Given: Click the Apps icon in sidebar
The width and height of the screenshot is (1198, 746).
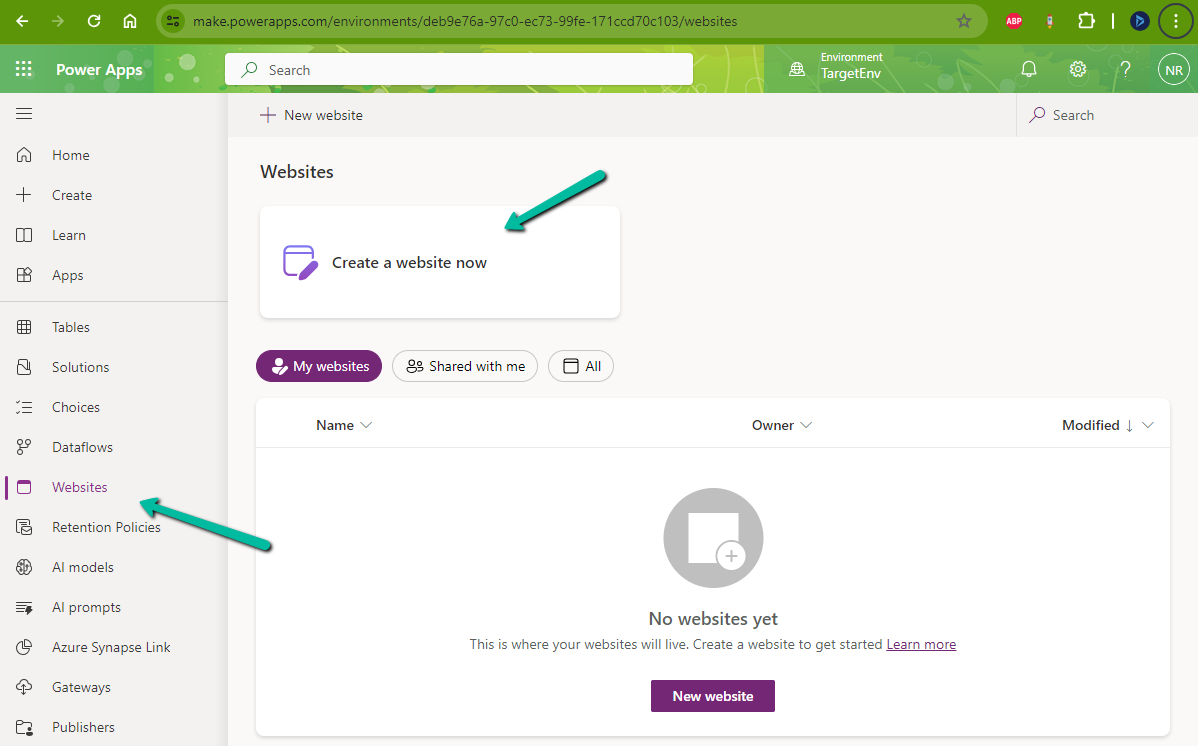Looking at the screenshot, I should 24,275.
